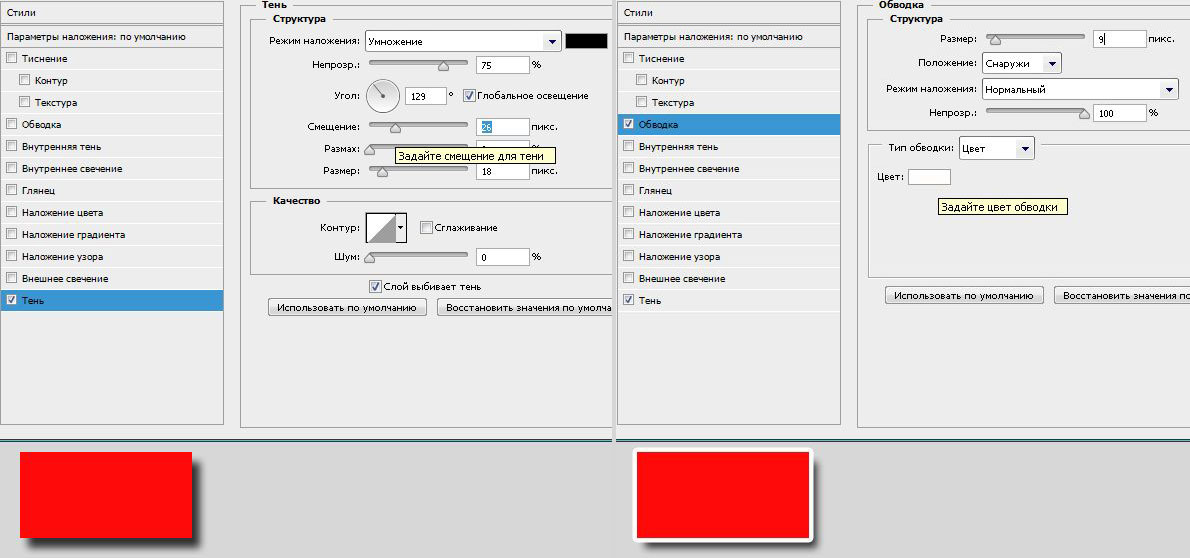Click the shadow angle dial
1190x558 pixels.
click(x=382, y=96)
